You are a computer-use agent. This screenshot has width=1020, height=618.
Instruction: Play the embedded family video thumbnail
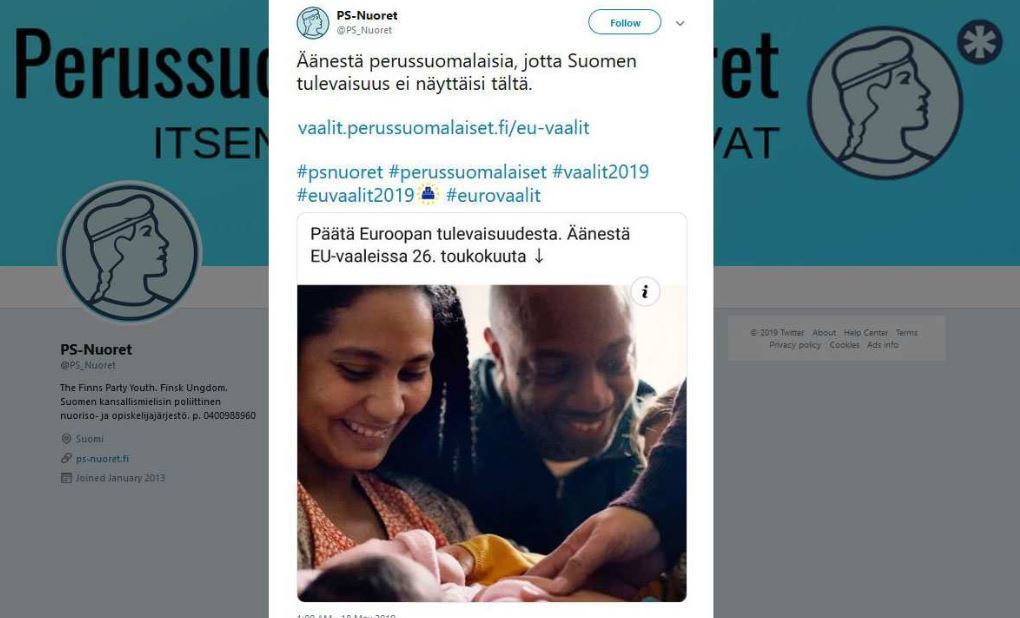[492, 443]
